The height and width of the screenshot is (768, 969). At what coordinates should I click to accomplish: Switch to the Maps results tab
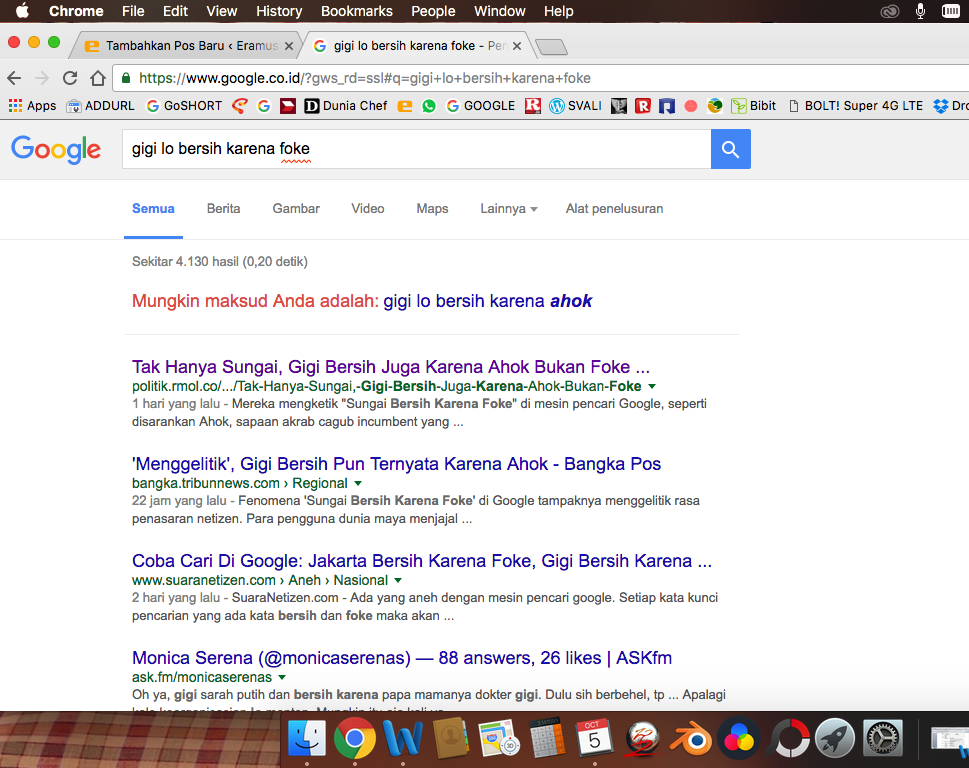(433, 209)
